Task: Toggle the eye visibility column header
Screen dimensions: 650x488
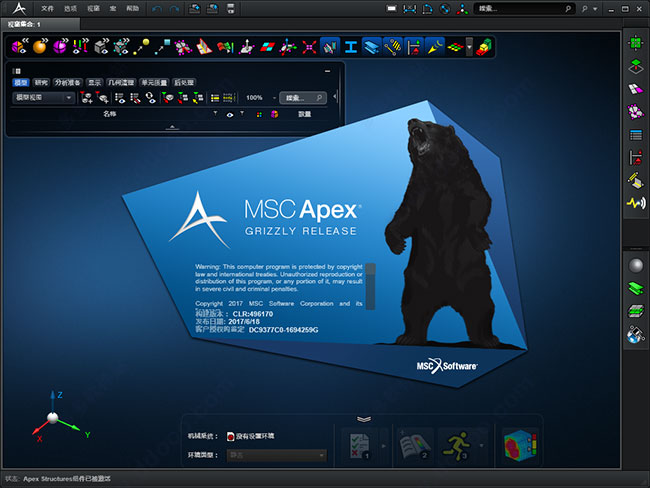Action: click(230, 114)
